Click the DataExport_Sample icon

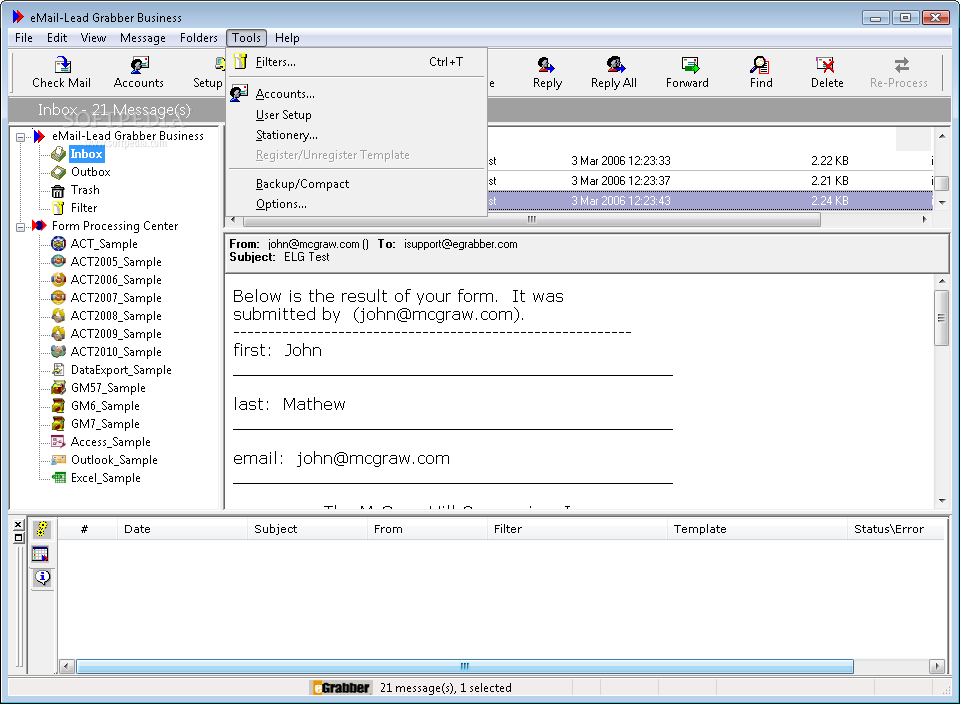click(x=58, y=369)
